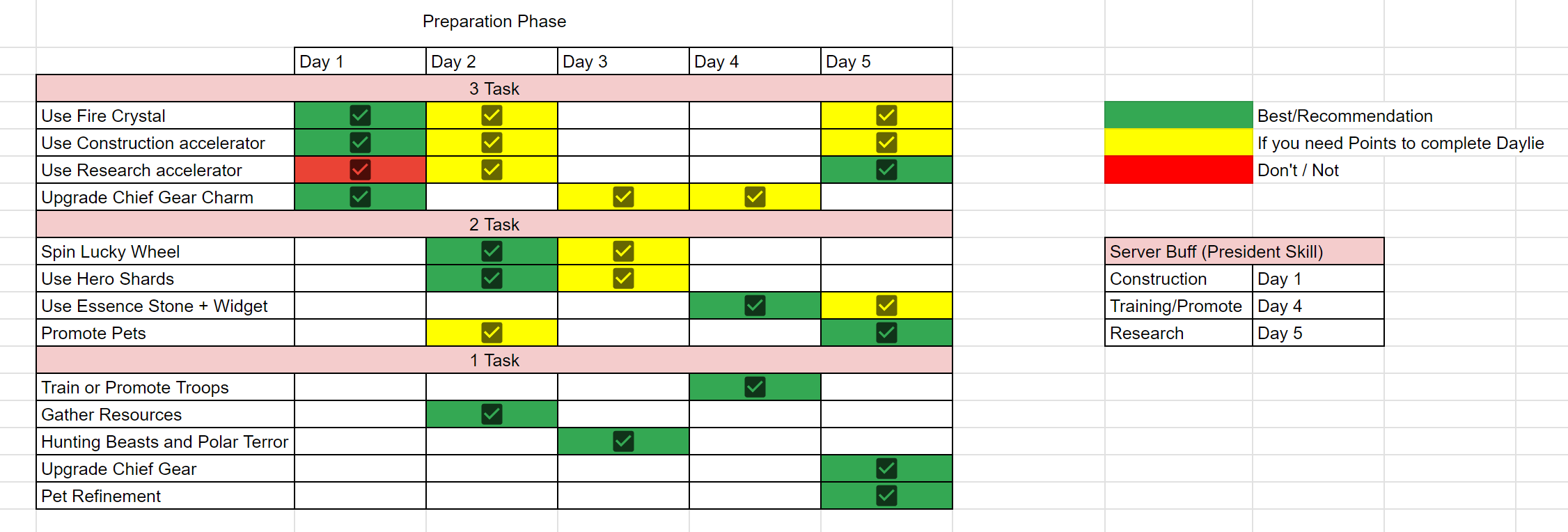Toggle Upgrade Chief Gear Charm Day 4 checkbox
The height and width of the screenshot is (532, 1568).
755,196
